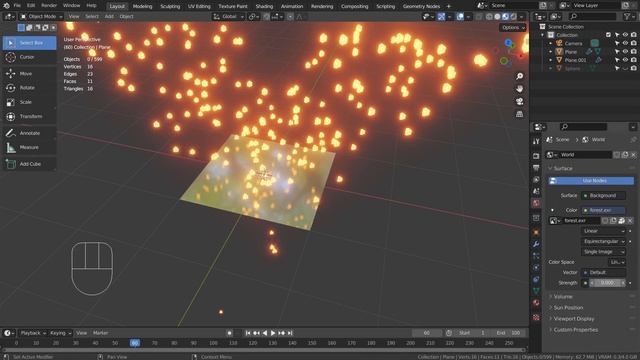Image resolution: width=640 pixels, height=360 pixels.
Task: Click the Background surface shader field
Action: (603, 196)
